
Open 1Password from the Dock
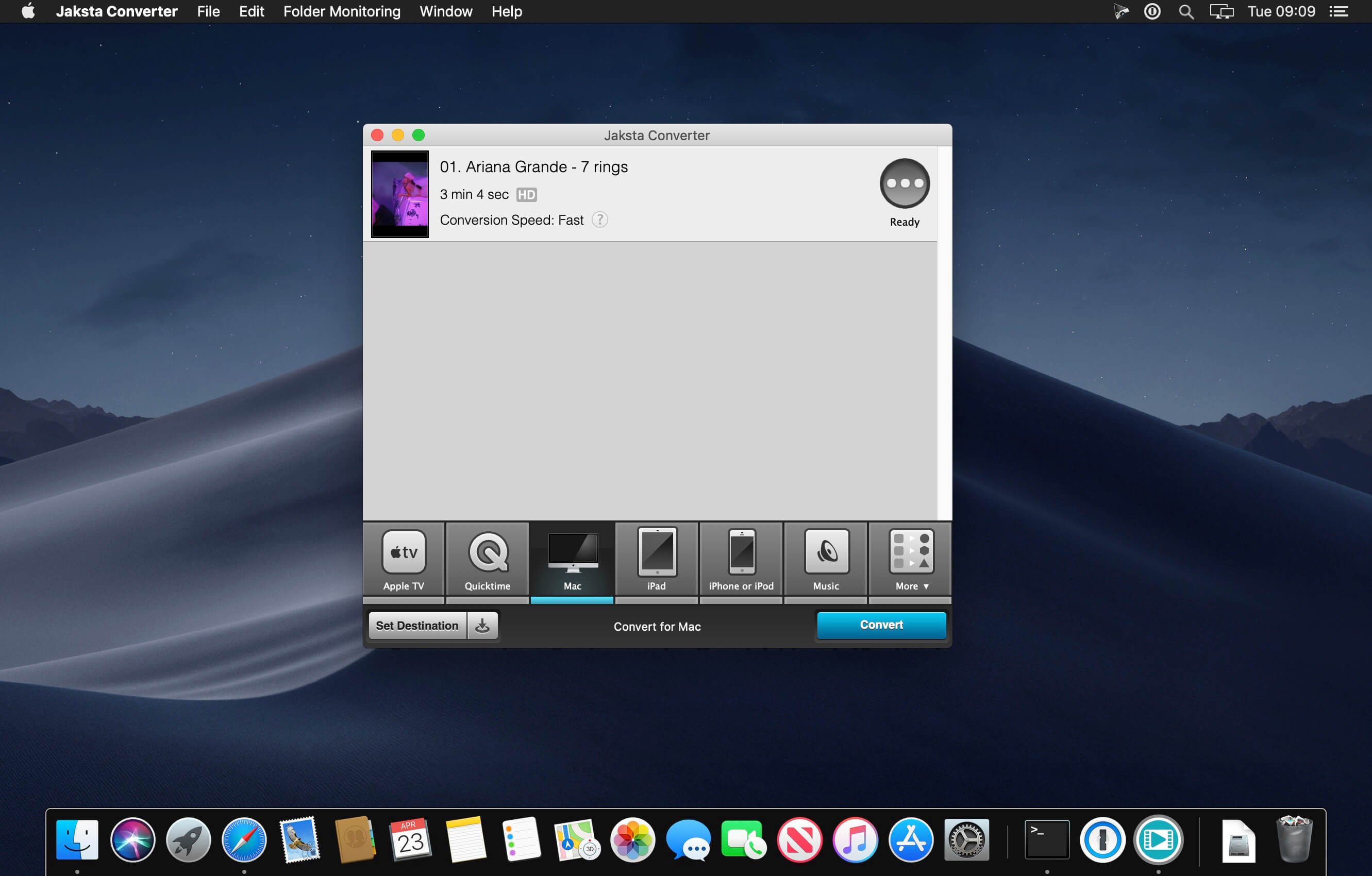(x=1102, y=839)
